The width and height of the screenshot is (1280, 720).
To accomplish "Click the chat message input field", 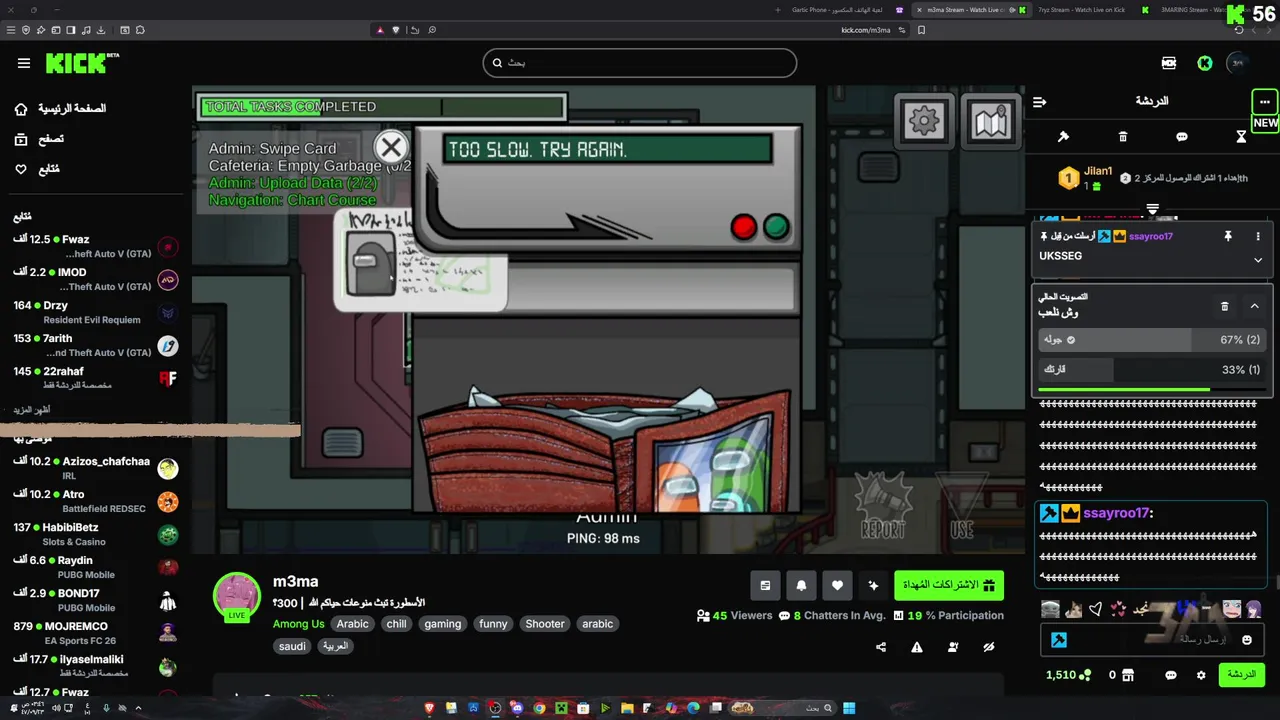I will coord(1152,639).
